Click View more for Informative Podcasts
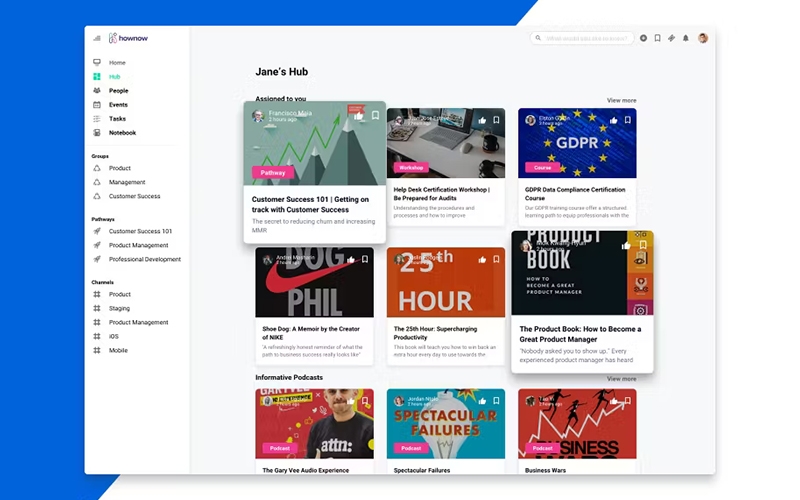The width and height of the screenshot is (800, 500). coord(621,379)
